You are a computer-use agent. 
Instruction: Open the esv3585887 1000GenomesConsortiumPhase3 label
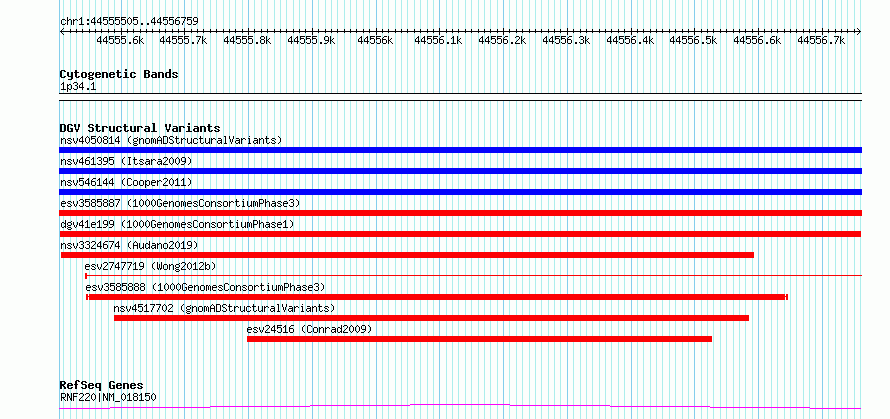pos(180,203)
